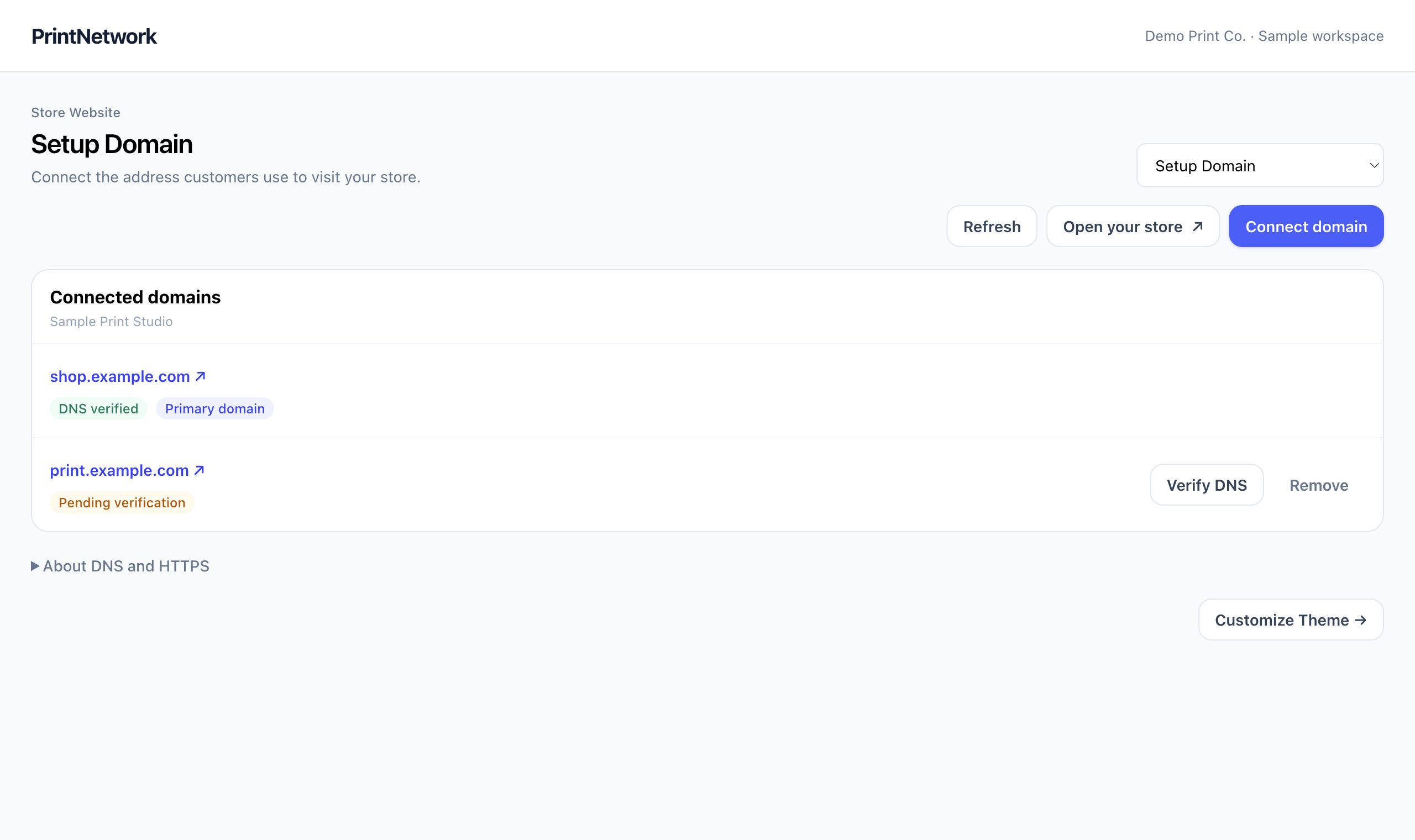Click the arrow icon beside shop.example.com
1415x840 pixels.
[x=200, y=376]
